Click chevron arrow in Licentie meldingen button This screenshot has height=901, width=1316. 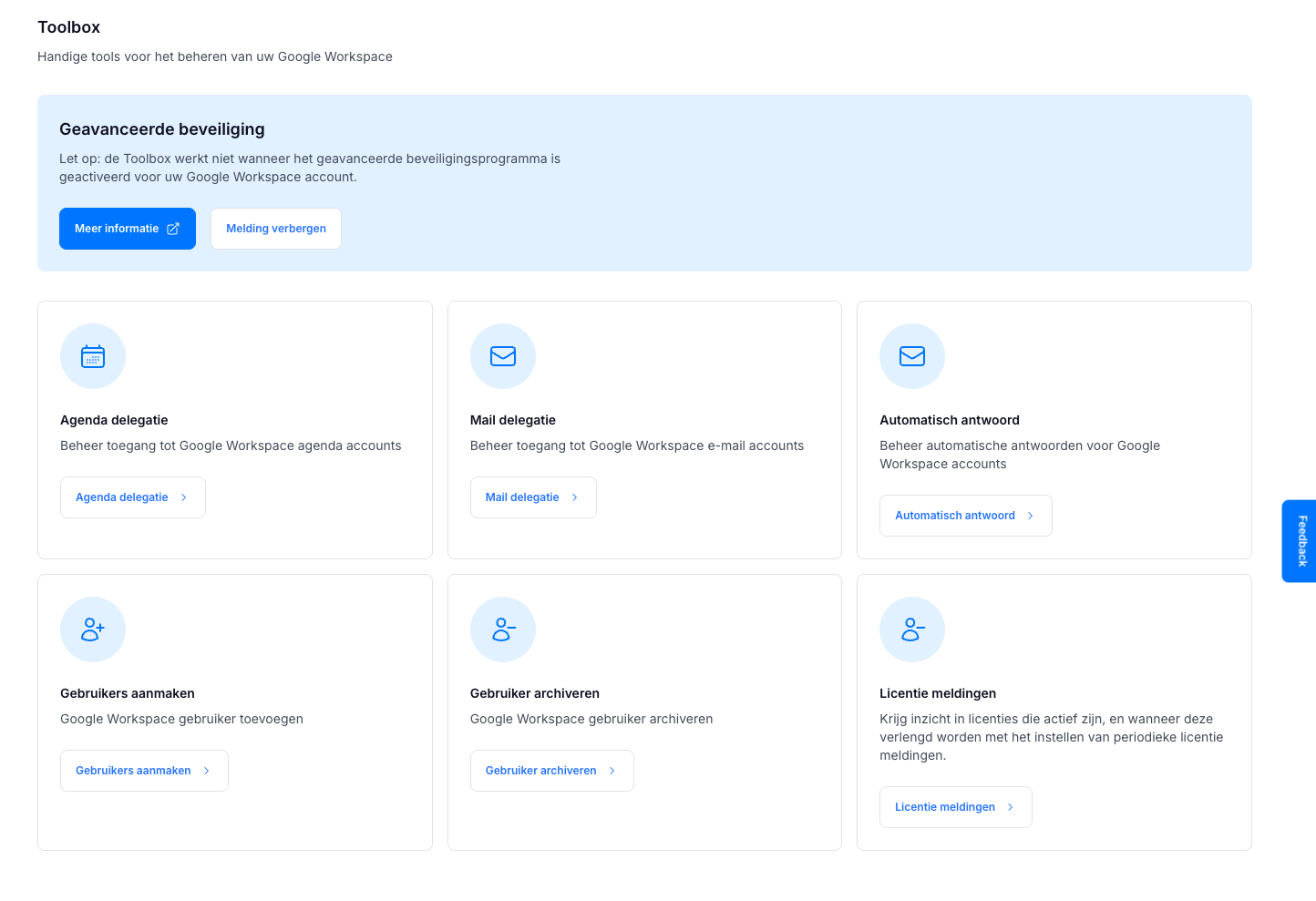[1011, 807]
